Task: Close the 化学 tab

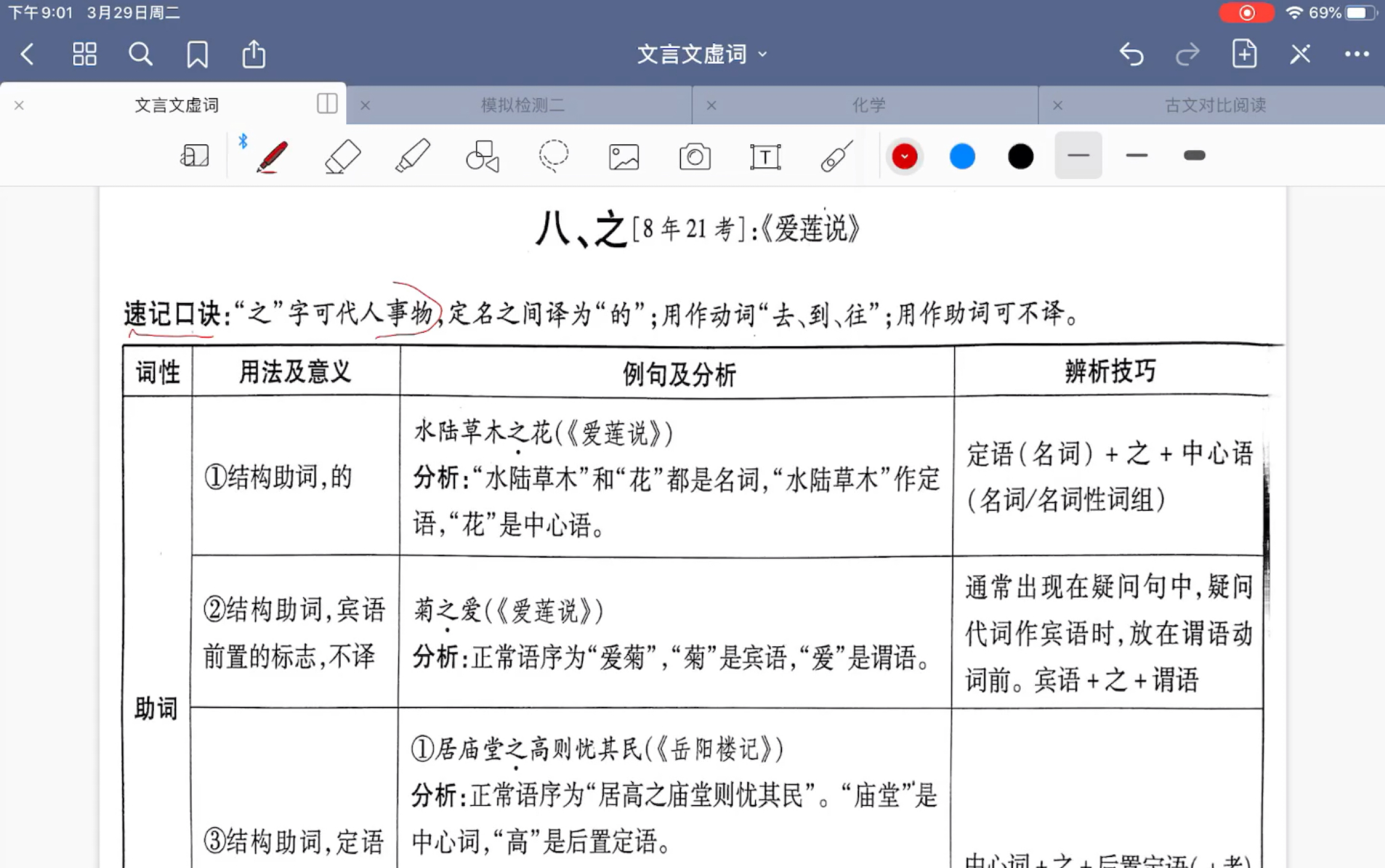Action: pos(711,106)
